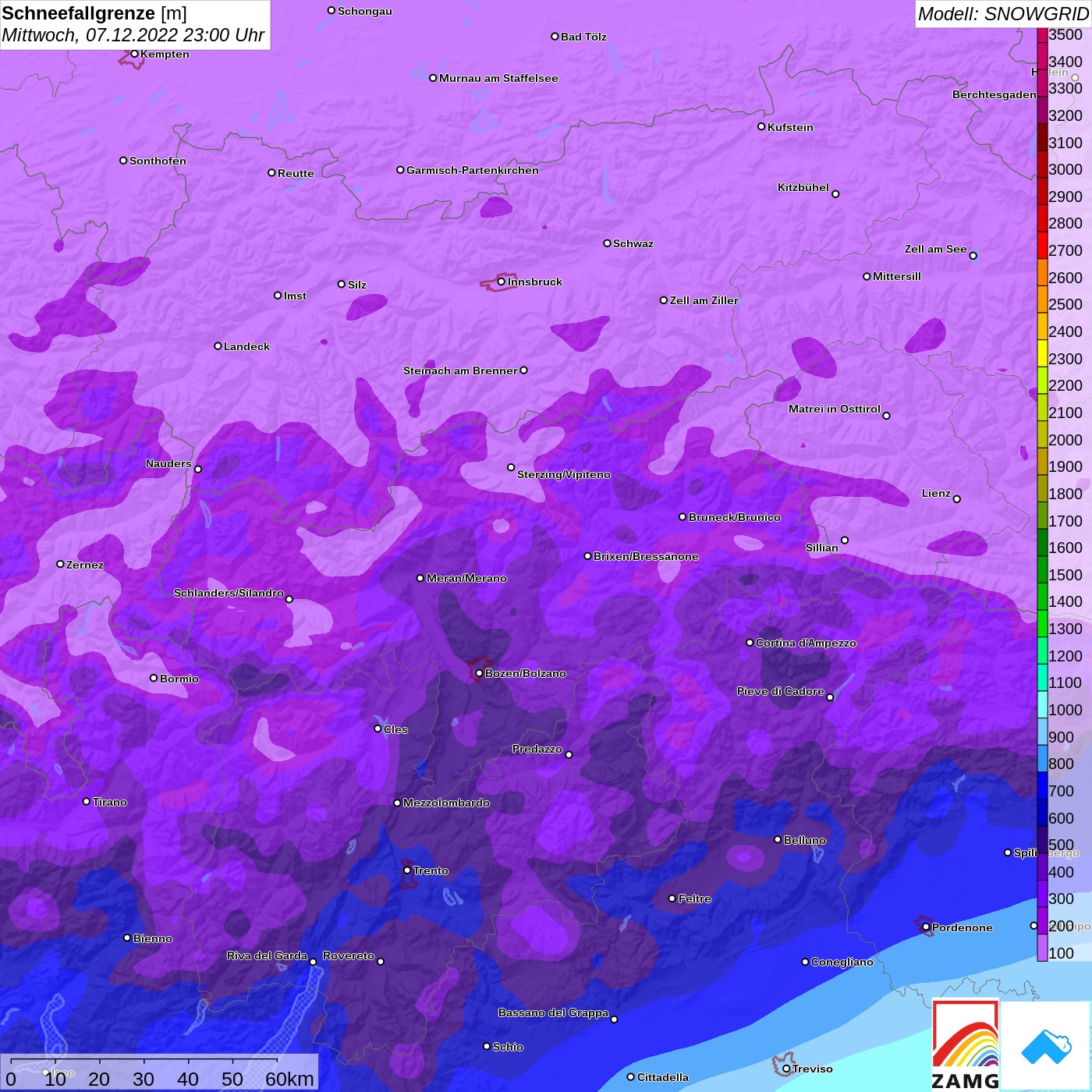Screen dimensions: 1092x1092
Task: Click the 3500 legend color swatch
Action: pos(1042,35)
